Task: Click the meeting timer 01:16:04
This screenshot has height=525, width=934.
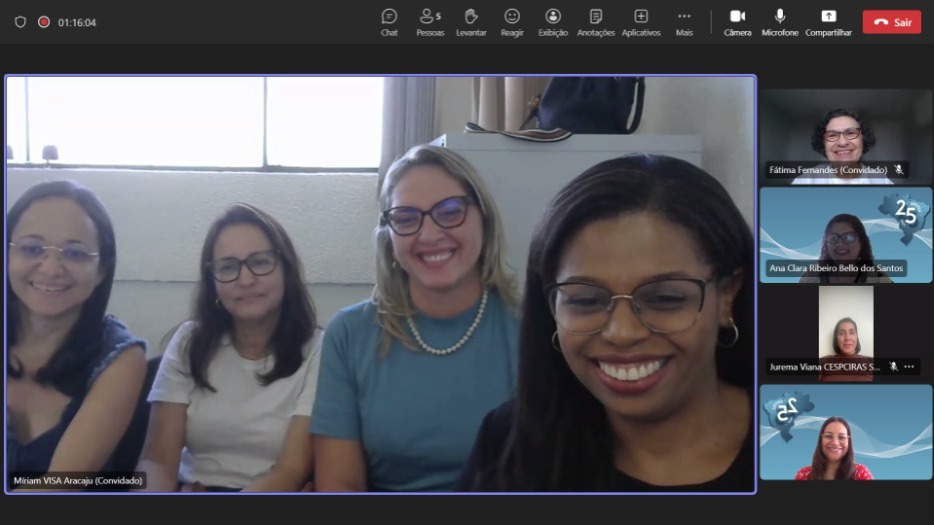Action: (77, 23)
